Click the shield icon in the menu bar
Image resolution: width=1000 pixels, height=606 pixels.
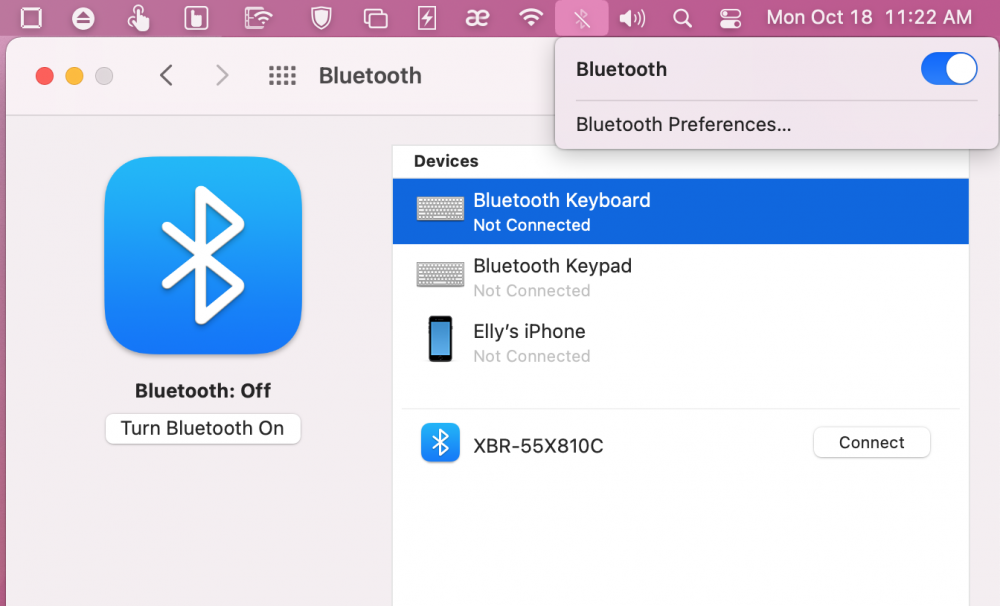[x=321, y=18]
